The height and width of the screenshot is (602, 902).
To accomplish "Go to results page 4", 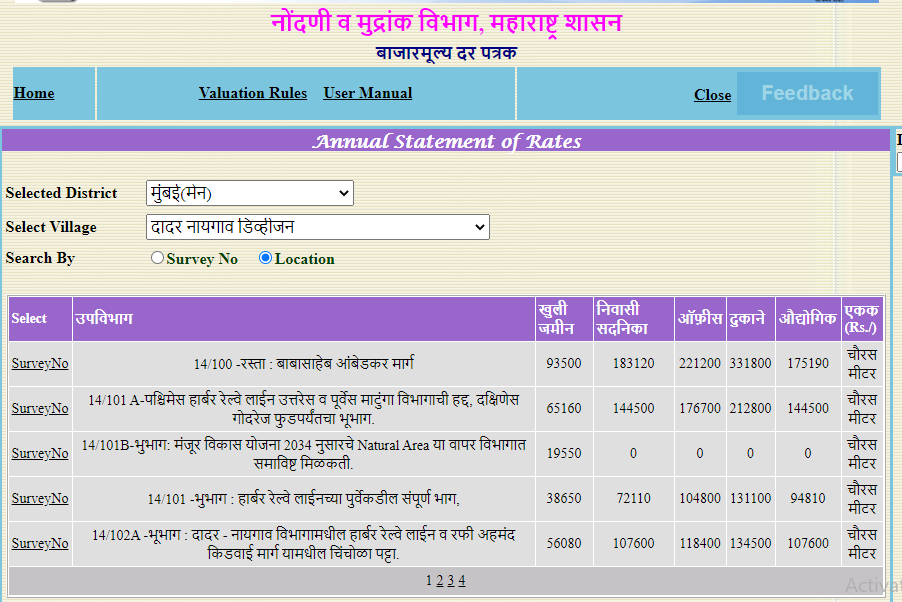I will pos(461,581).
